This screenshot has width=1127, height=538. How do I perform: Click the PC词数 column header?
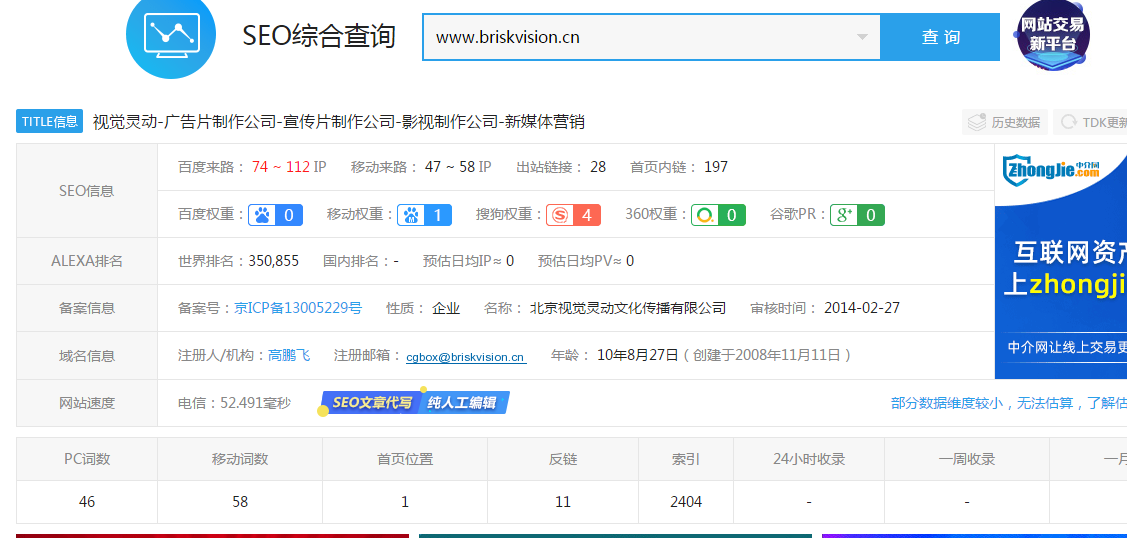click(x=87, y=459)
